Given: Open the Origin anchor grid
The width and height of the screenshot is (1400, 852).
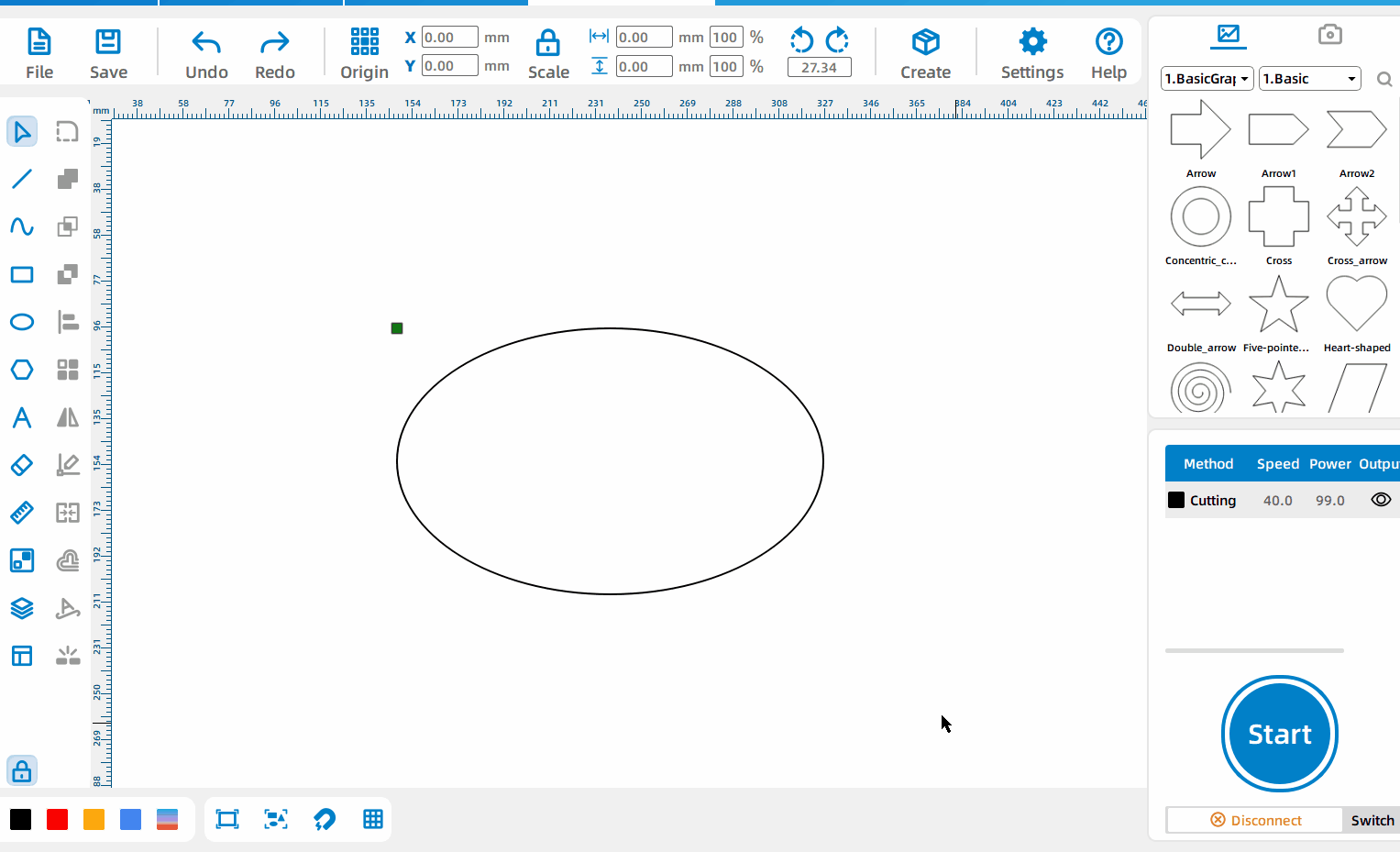Looking at the screenshot, I should click(x=364, y=53).
